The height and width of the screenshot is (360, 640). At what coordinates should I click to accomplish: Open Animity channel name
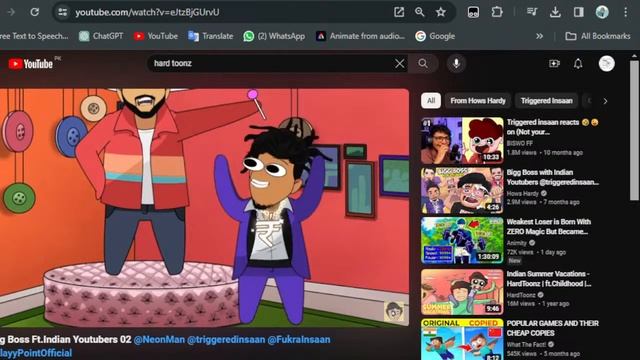(x=517, y=243)
